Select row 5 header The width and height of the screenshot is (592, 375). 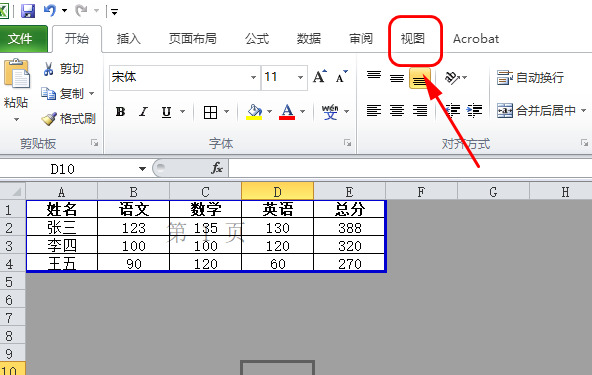pyautogui.click(x=12, y=282)
